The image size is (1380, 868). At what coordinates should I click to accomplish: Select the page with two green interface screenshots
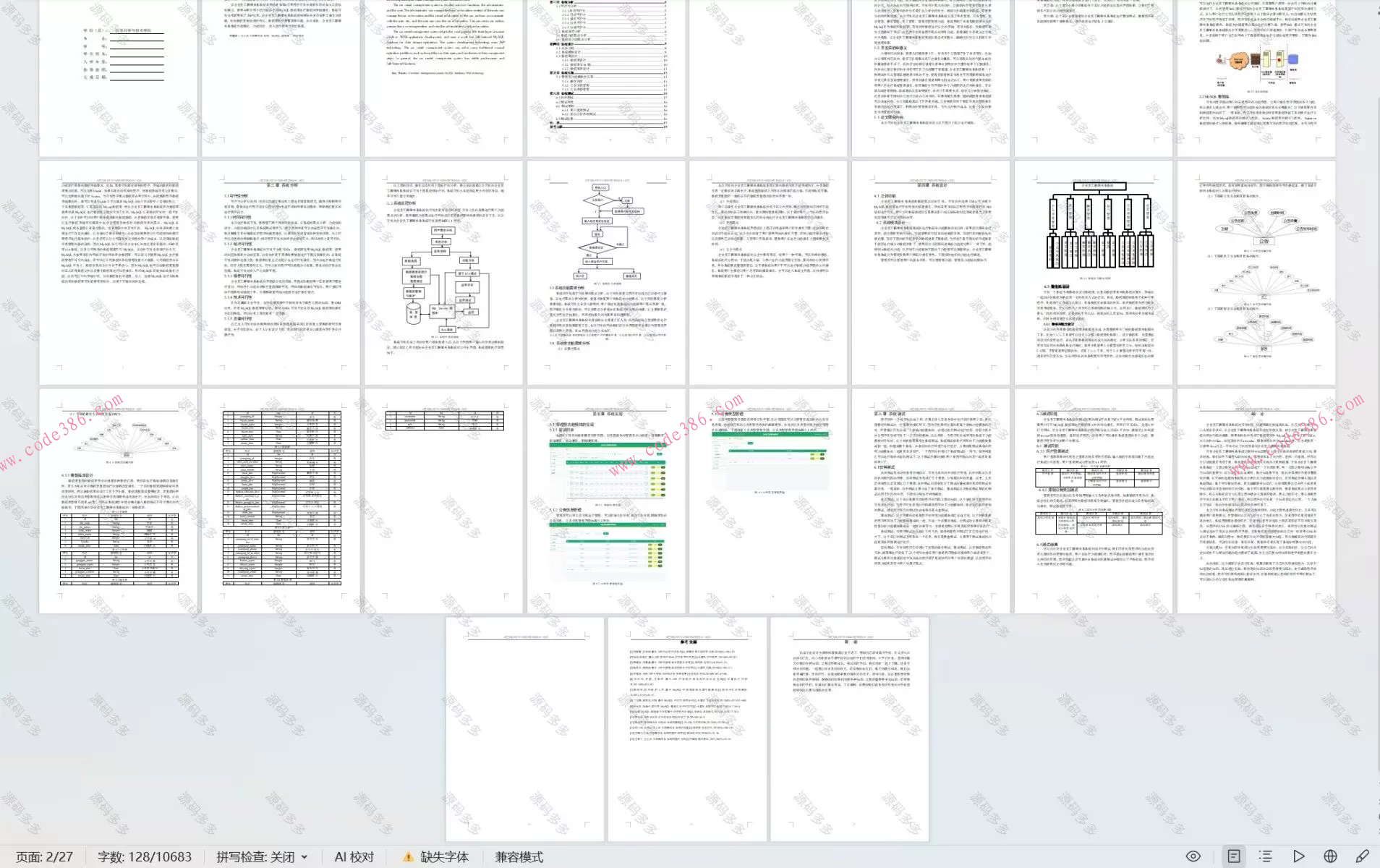pyautogui.click(x=606, y=501)
